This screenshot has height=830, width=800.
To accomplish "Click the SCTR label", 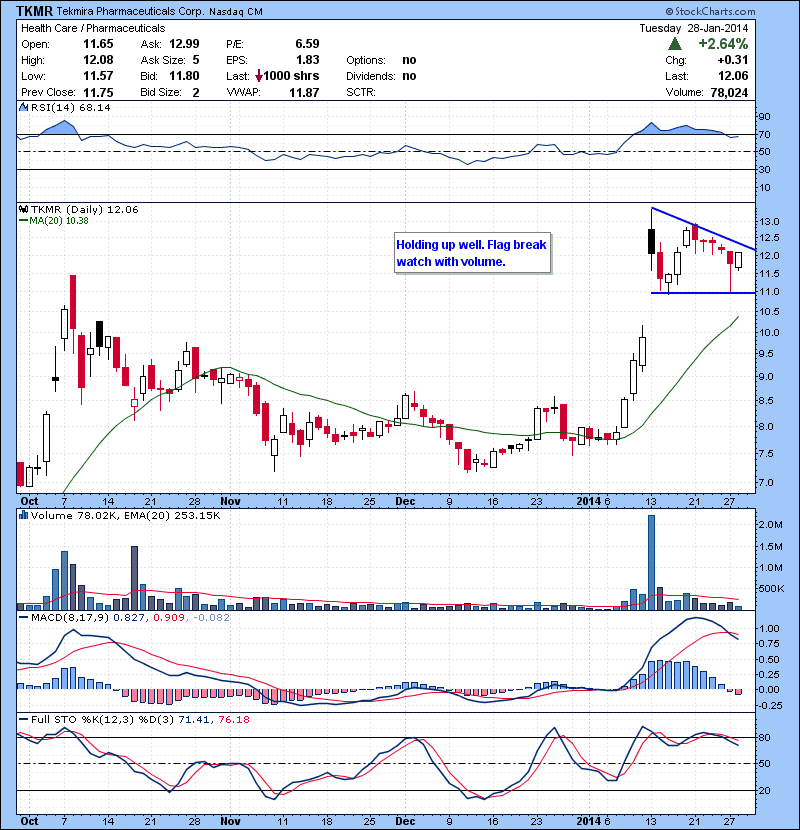I will [x=361, y=93].
